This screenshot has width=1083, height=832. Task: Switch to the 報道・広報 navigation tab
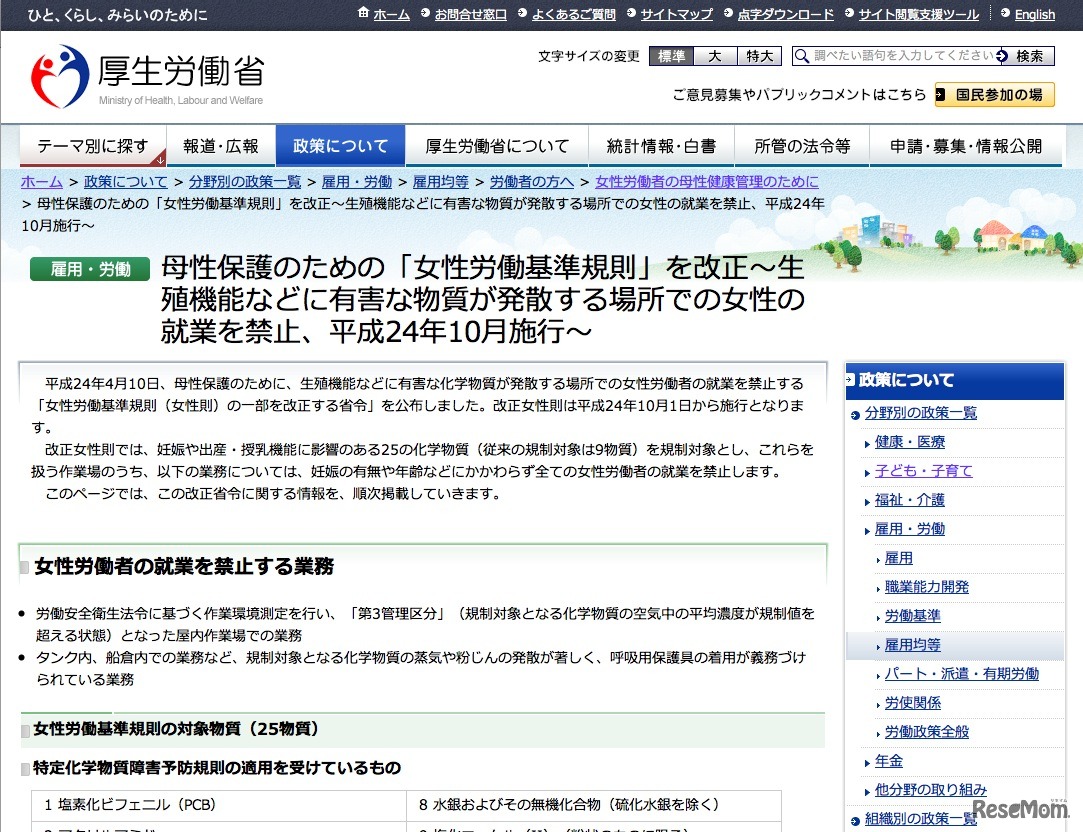[x=221, y=145]
